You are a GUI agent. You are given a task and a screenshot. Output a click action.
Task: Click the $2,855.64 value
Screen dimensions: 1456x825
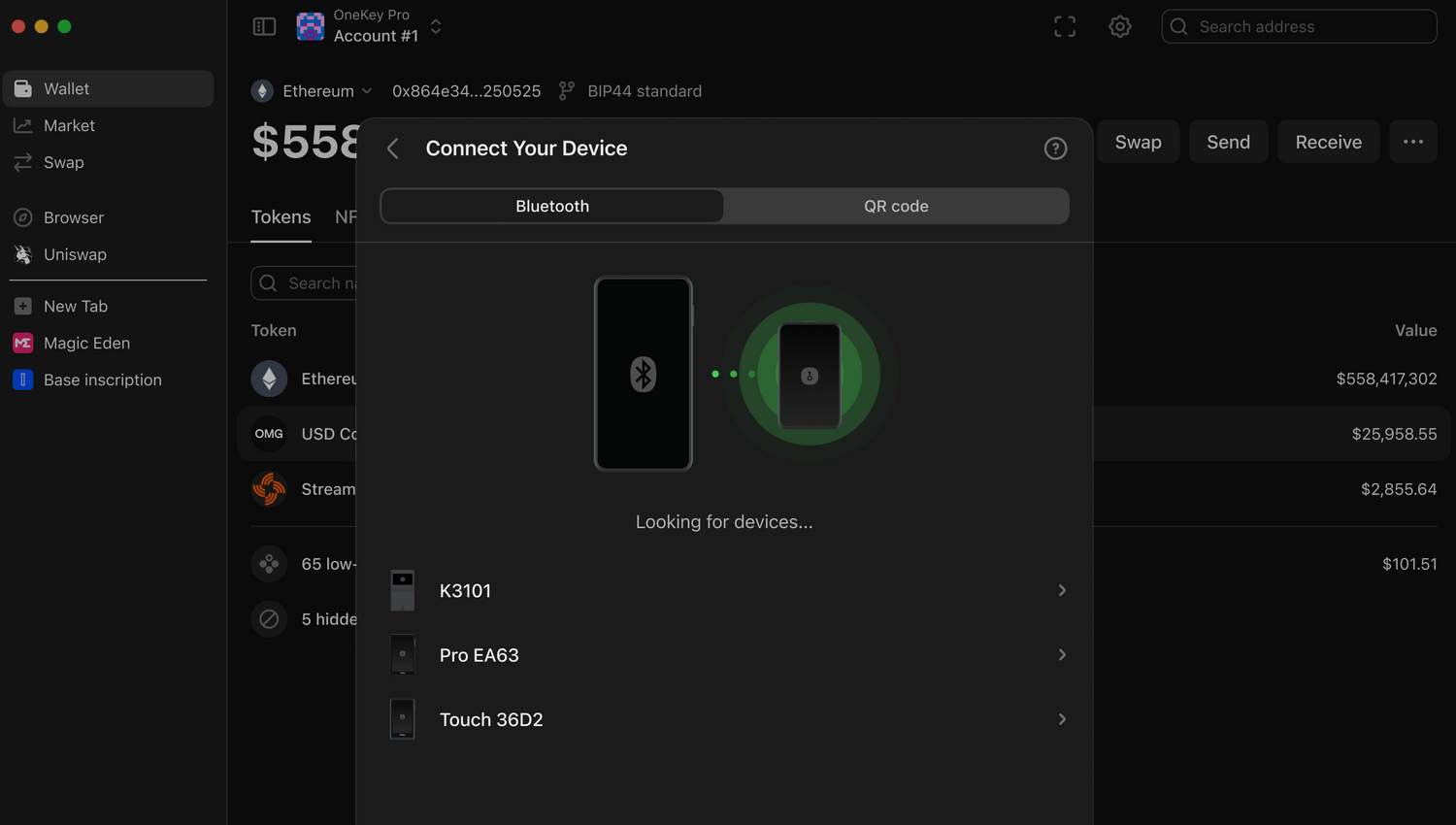pyautogui.click(x=1399, y=489)
